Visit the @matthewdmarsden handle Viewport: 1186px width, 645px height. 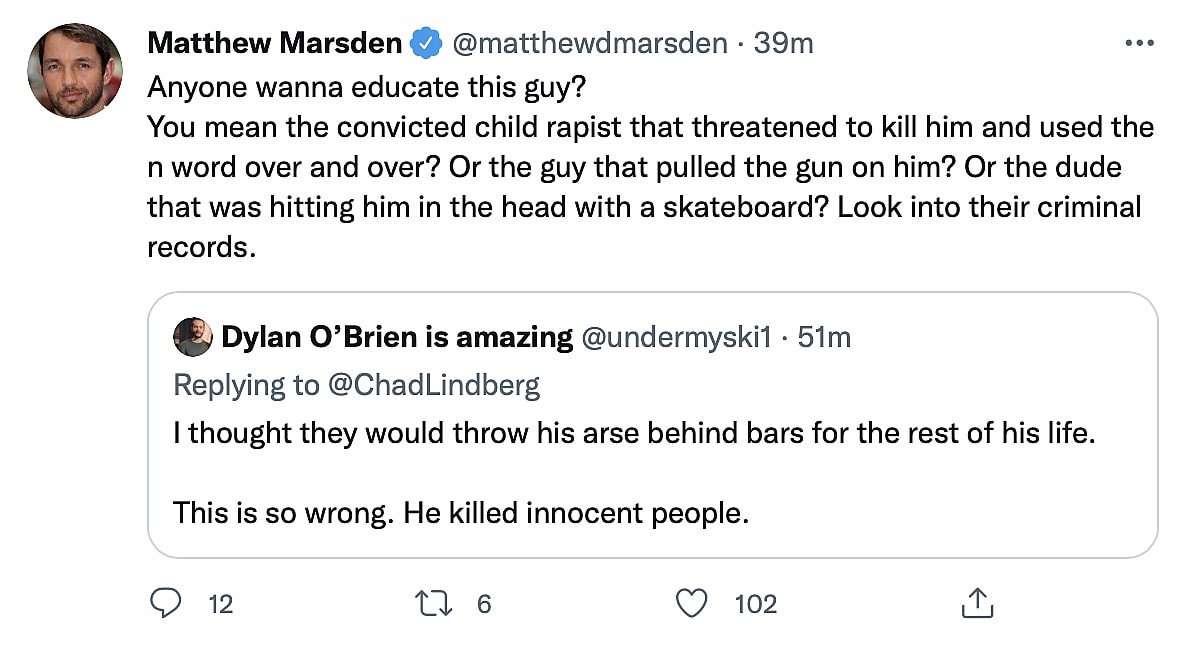point(589,44)
